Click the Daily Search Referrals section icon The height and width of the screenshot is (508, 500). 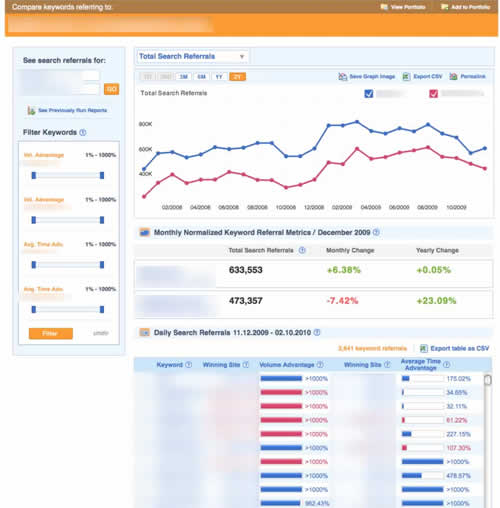[x=144, y=332]
